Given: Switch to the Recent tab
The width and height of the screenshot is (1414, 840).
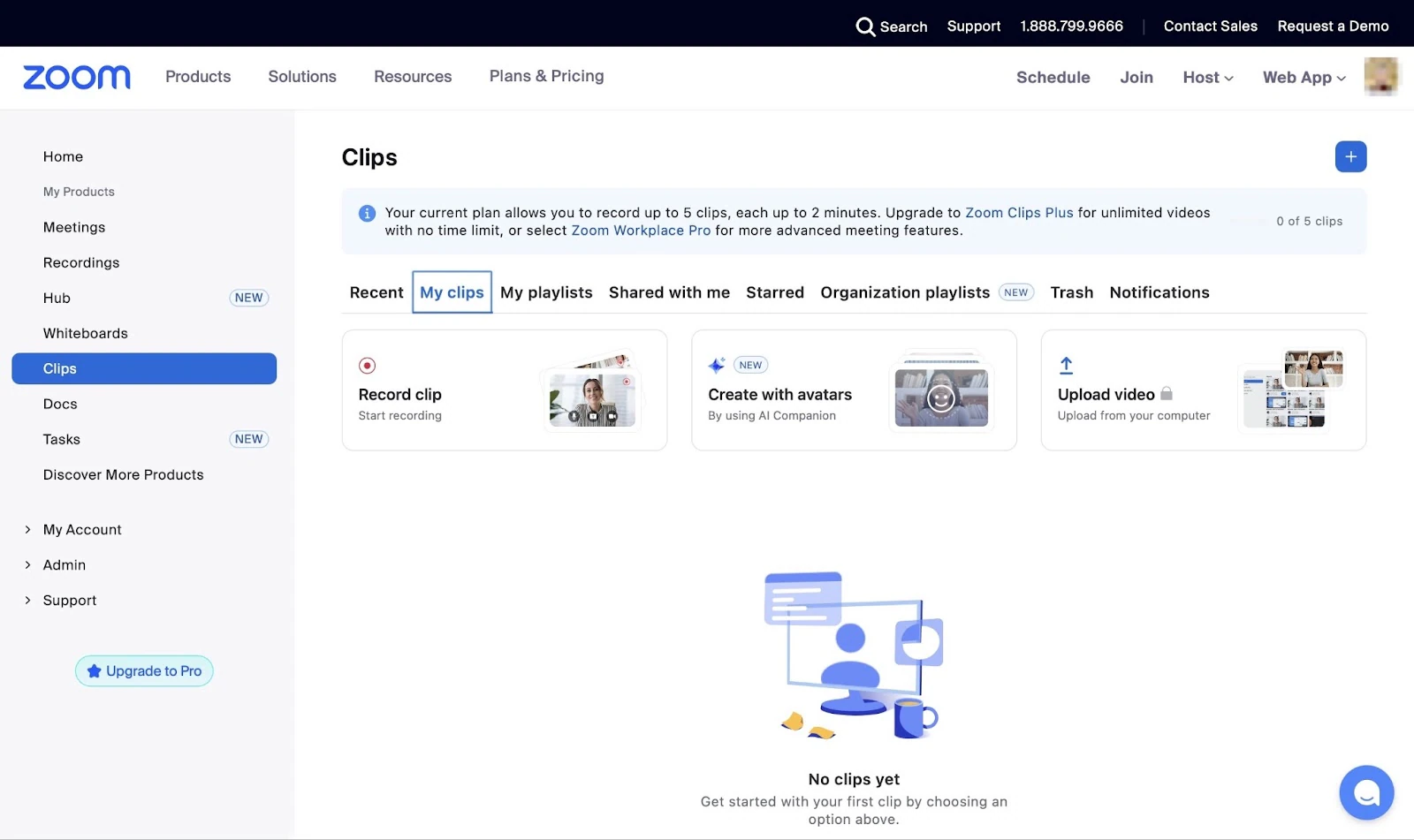Looking at the screenshot, I should pos(376,292).
